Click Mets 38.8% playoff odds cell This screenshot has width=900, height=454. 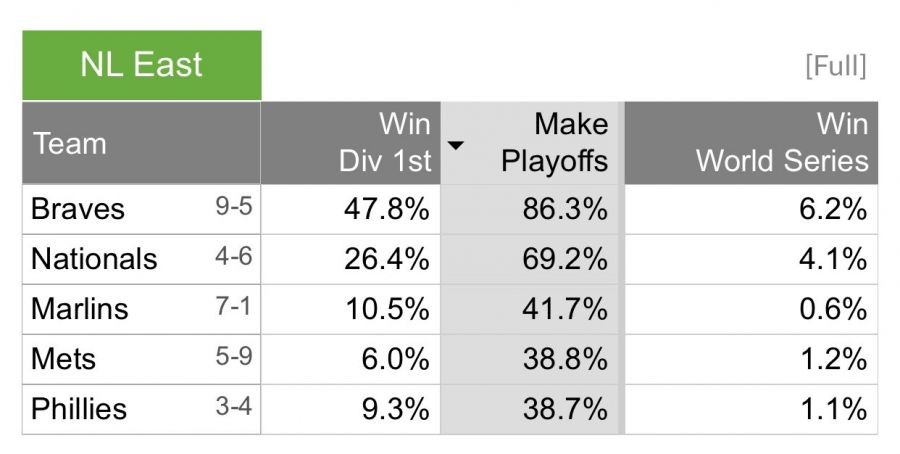coord(564,359)
